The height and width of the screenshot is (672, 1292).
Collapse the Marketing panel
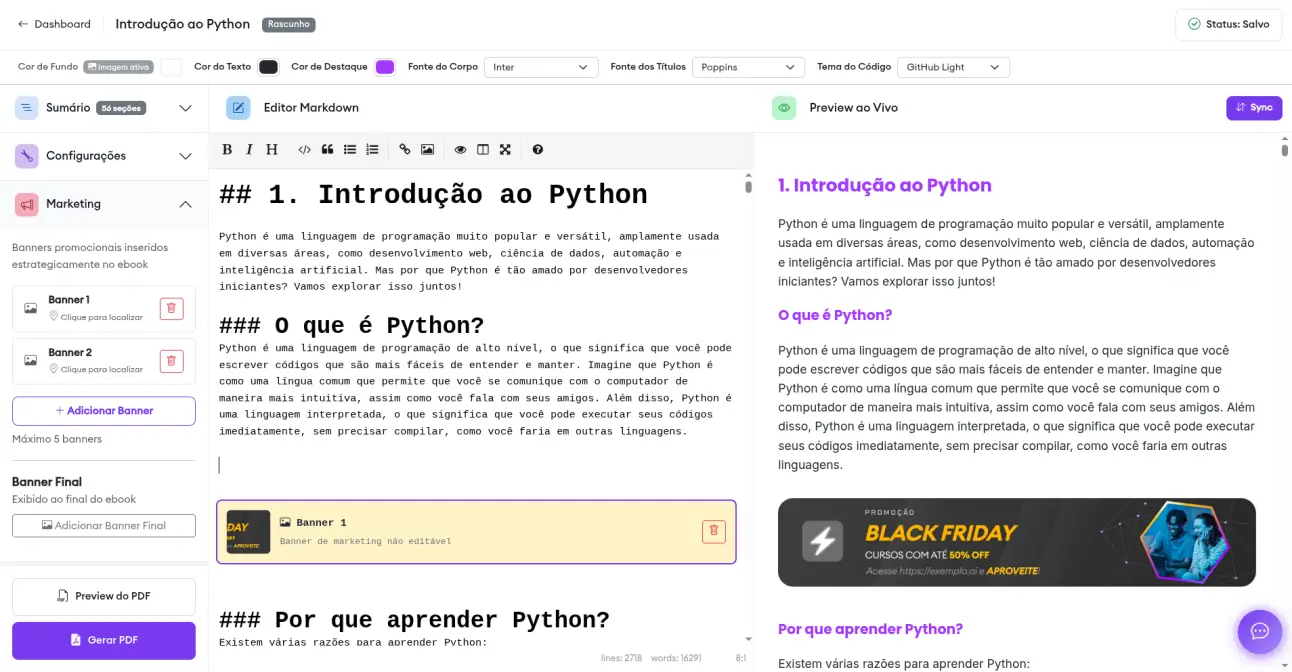click(185, 204)
